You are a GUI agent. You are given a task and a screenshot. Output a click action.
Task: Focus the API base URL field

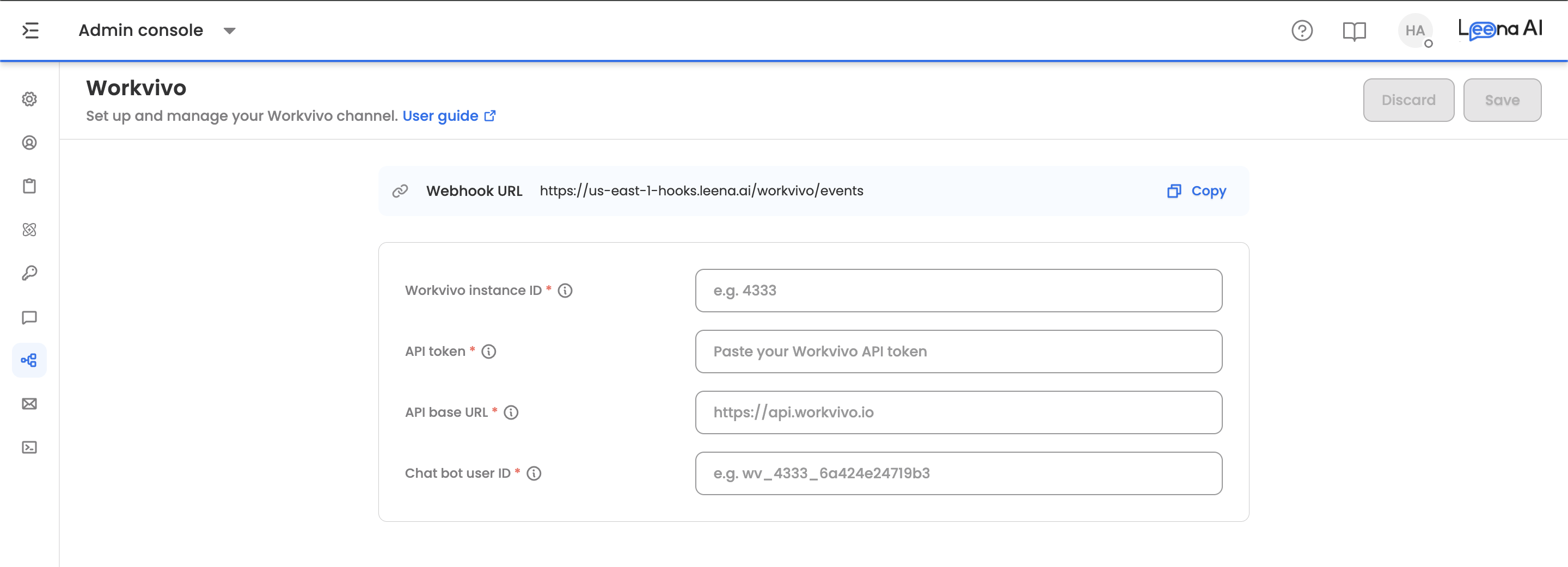click(x=958, y=412)
